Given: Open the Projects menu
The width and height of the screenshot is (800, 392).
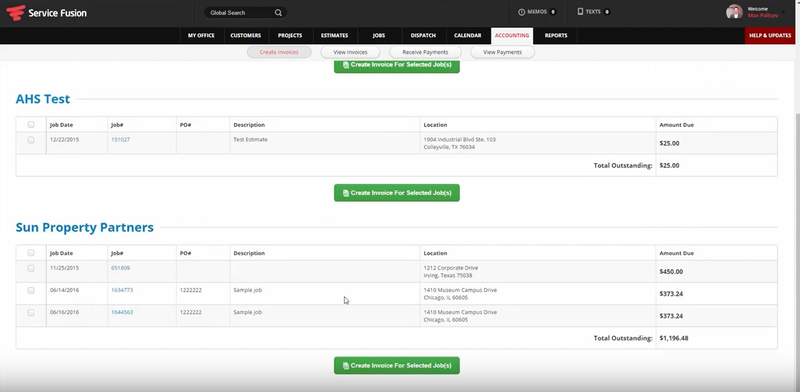Looking at the screenshot, I should click(x=290, y=36).
